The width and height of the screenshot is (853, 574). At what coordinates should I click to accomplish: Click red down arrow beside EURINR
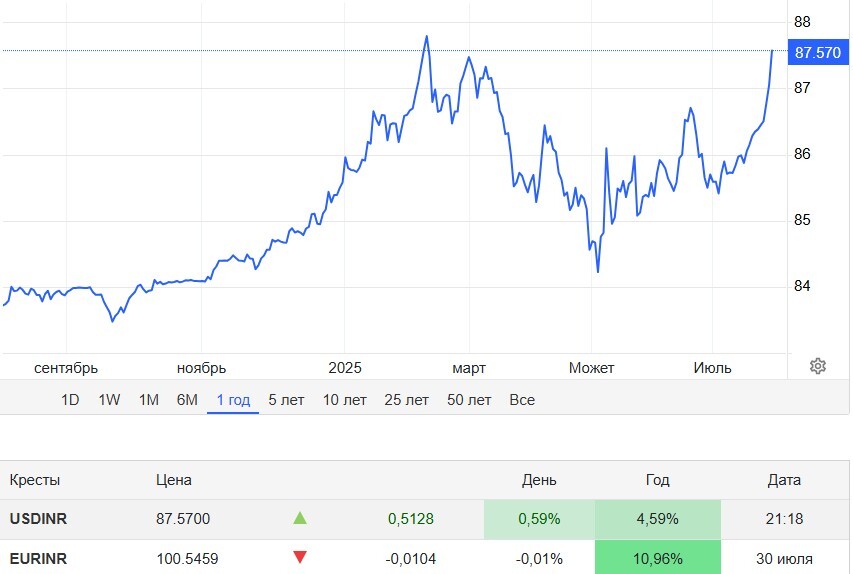300,558
